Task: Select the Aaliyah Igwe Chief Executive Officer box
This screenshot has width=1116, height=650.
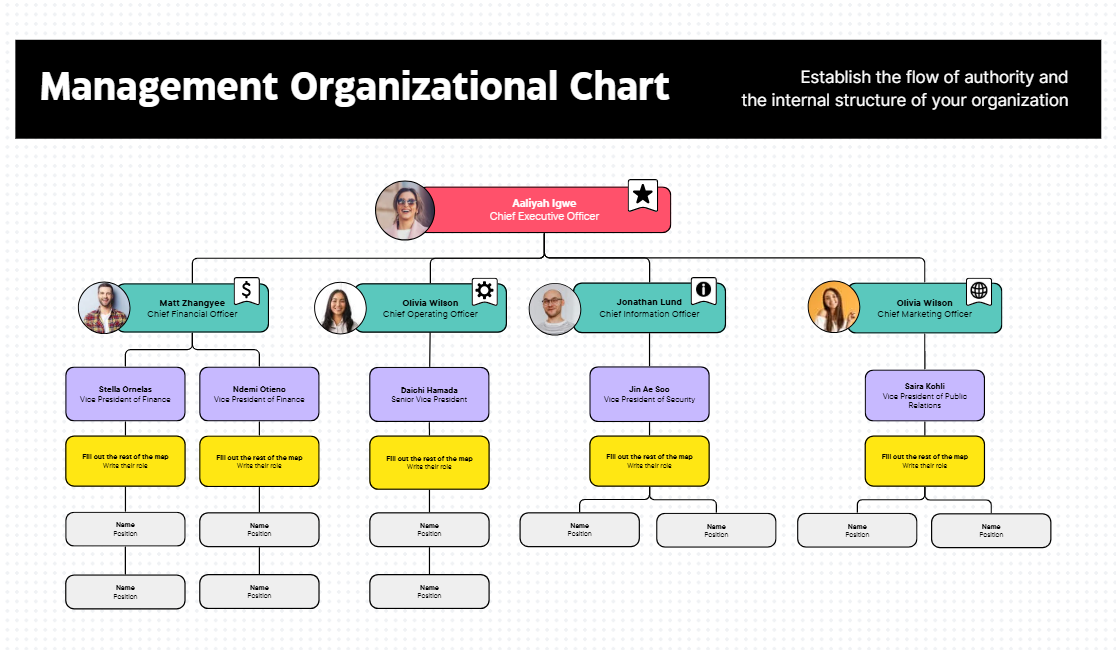Action: (544, 210)
